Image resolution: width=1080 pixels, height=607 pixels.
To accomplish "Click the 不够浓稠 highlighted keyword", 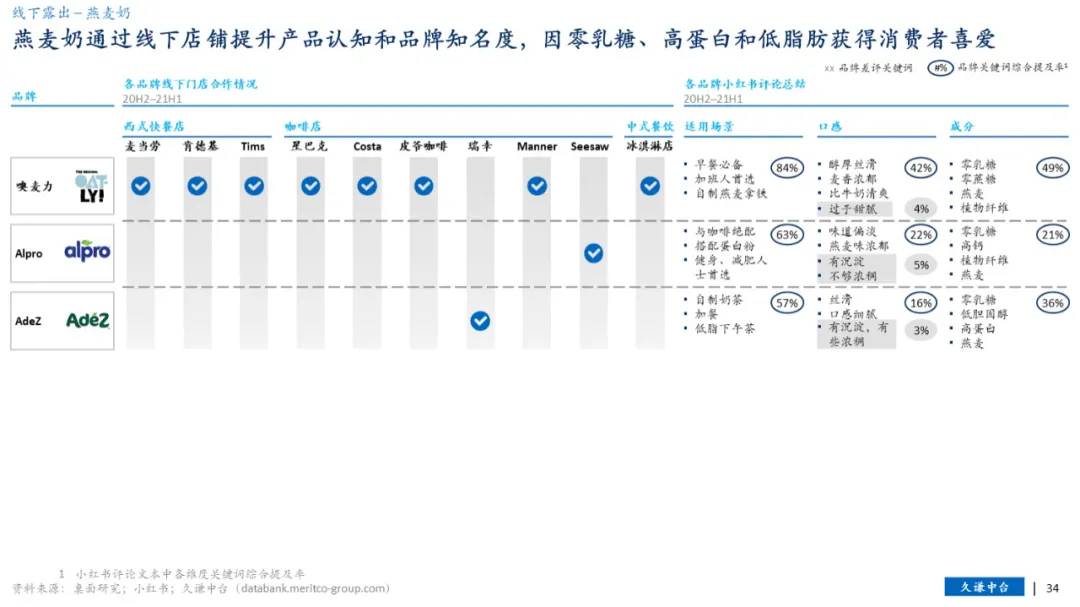I will (853, 276).
